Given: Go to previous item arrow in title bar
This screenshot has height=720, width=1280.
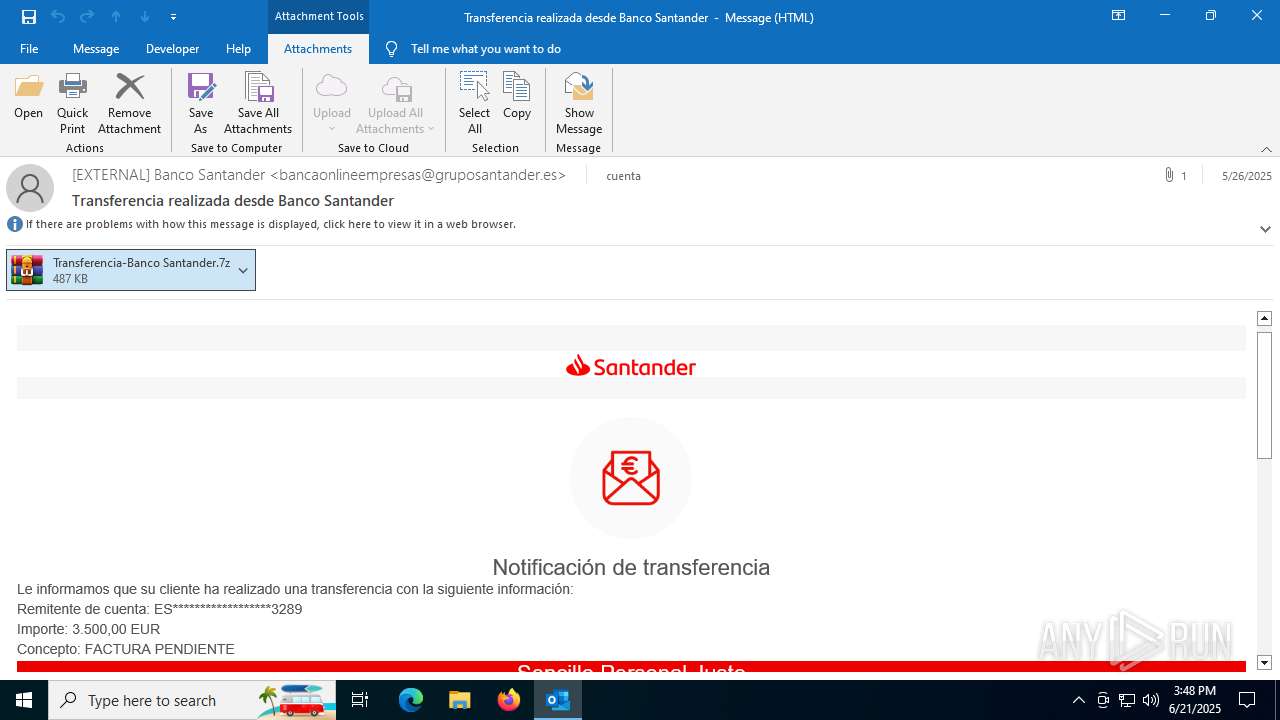Looking at the screenshot, I should [x=116, y=17].
